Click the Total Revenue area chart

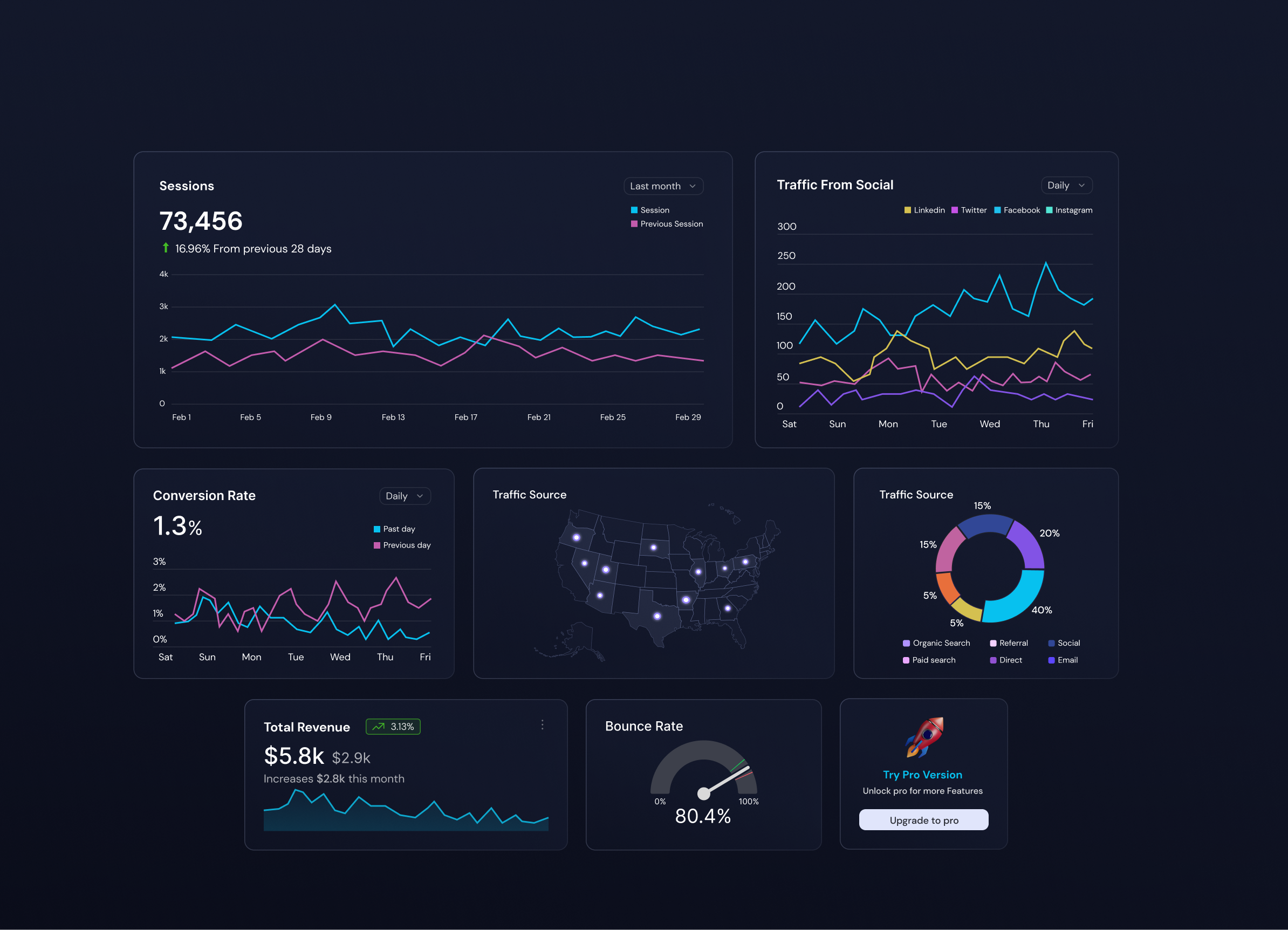(x=406, y=810)
